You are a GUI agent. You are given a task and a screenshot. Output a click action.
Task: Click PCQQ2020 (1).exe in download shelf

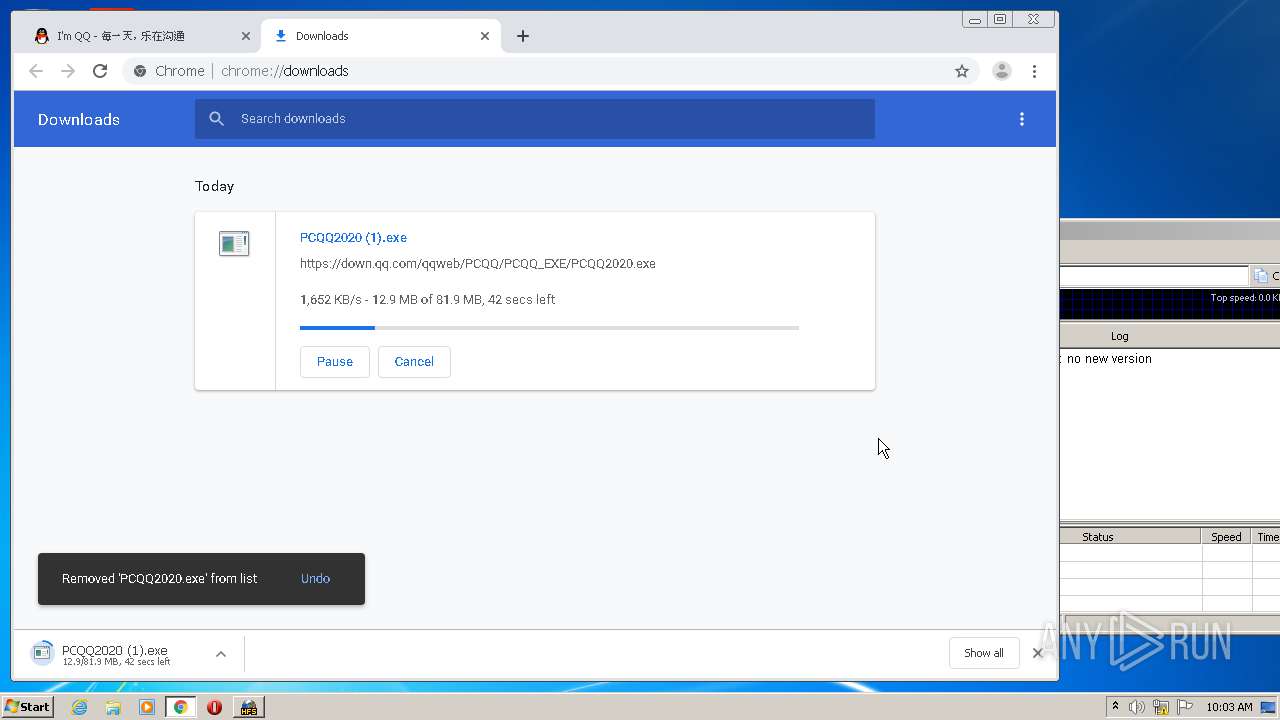point(115,654)
